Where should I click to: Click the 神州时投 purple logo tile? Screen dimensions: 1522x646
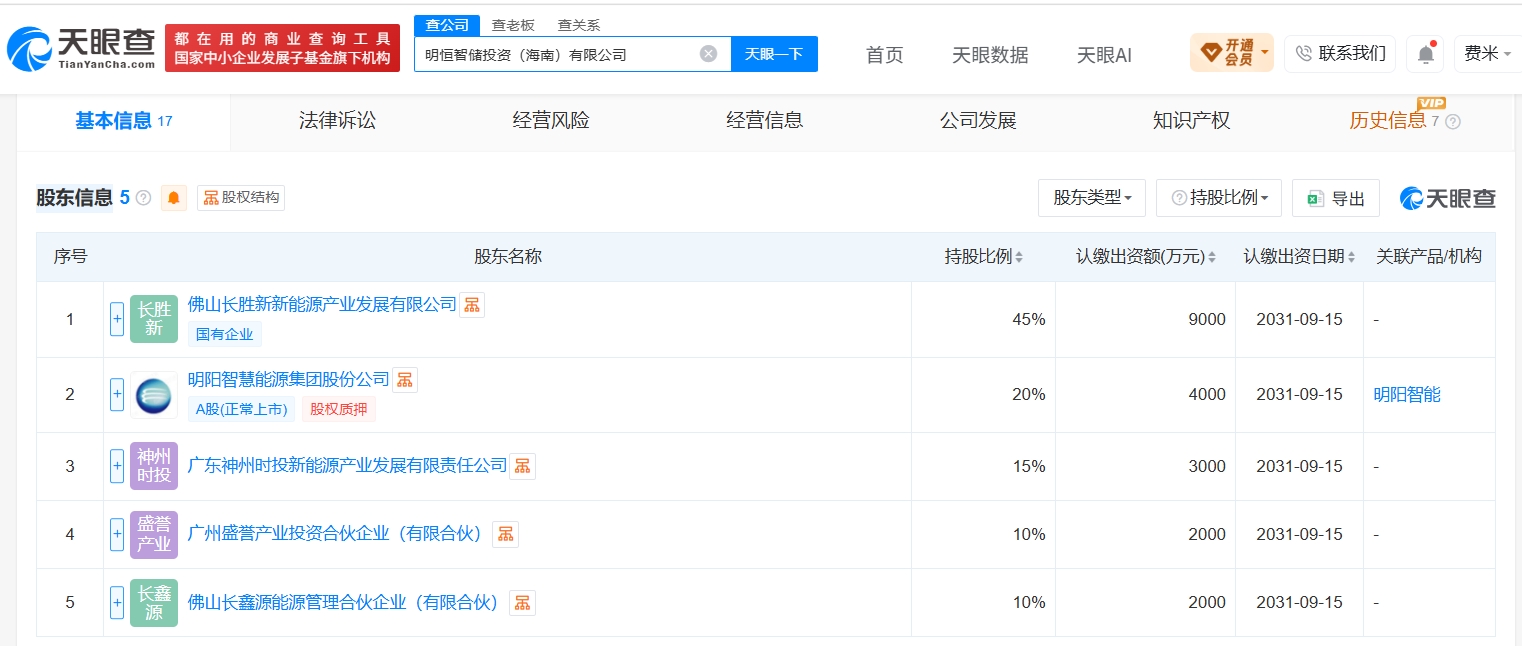coord(154,466)
